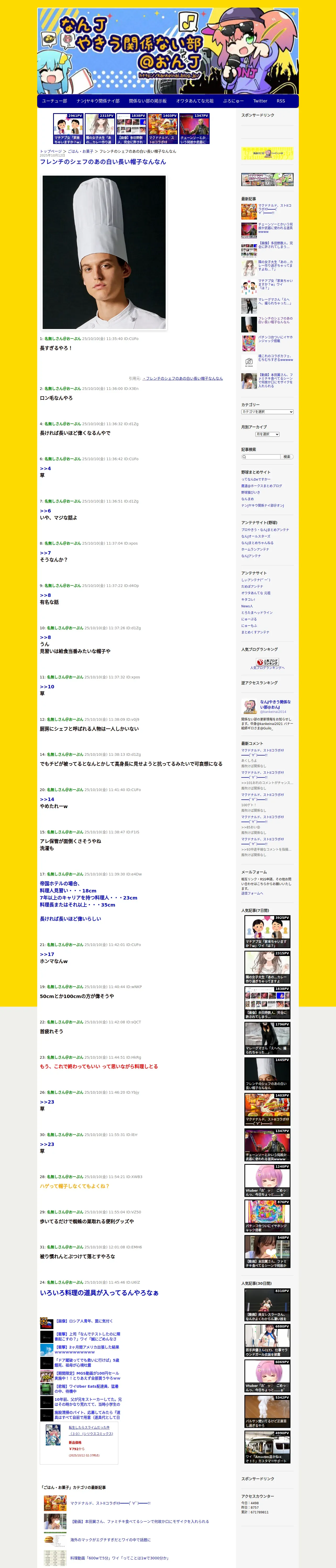
Task: Open recent article thumbnail for パチンコ台
Action: (249, 343)
